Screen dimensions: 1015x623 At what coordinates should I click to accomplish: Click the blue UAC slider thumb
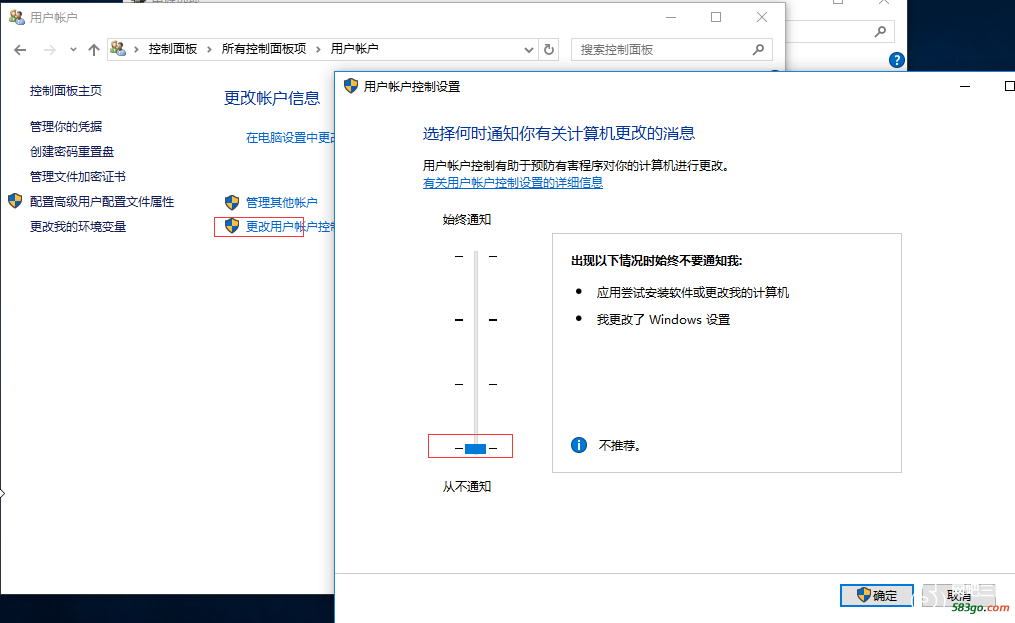[475, 448]
